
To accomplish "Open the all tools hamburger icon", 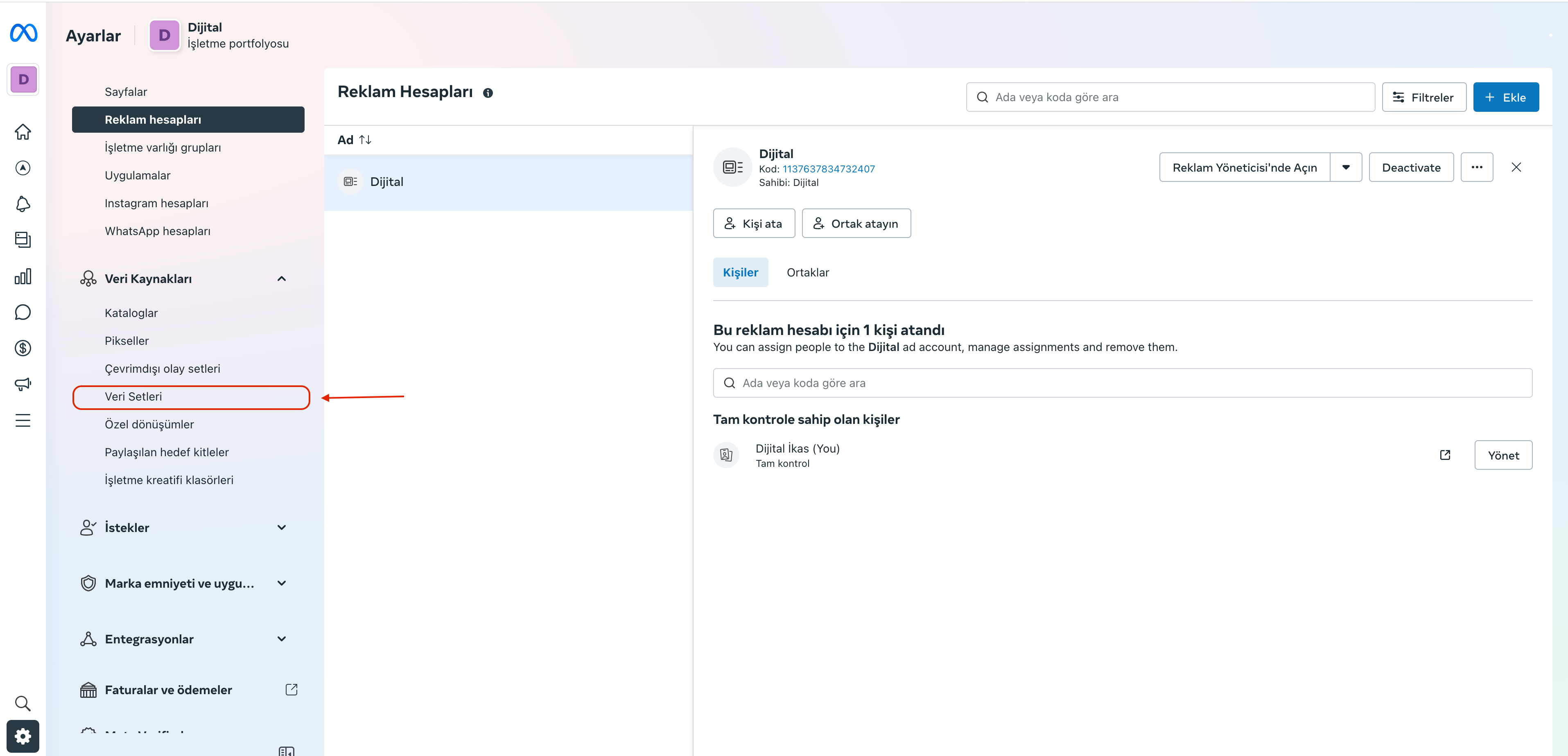I will tap(23, 421).
